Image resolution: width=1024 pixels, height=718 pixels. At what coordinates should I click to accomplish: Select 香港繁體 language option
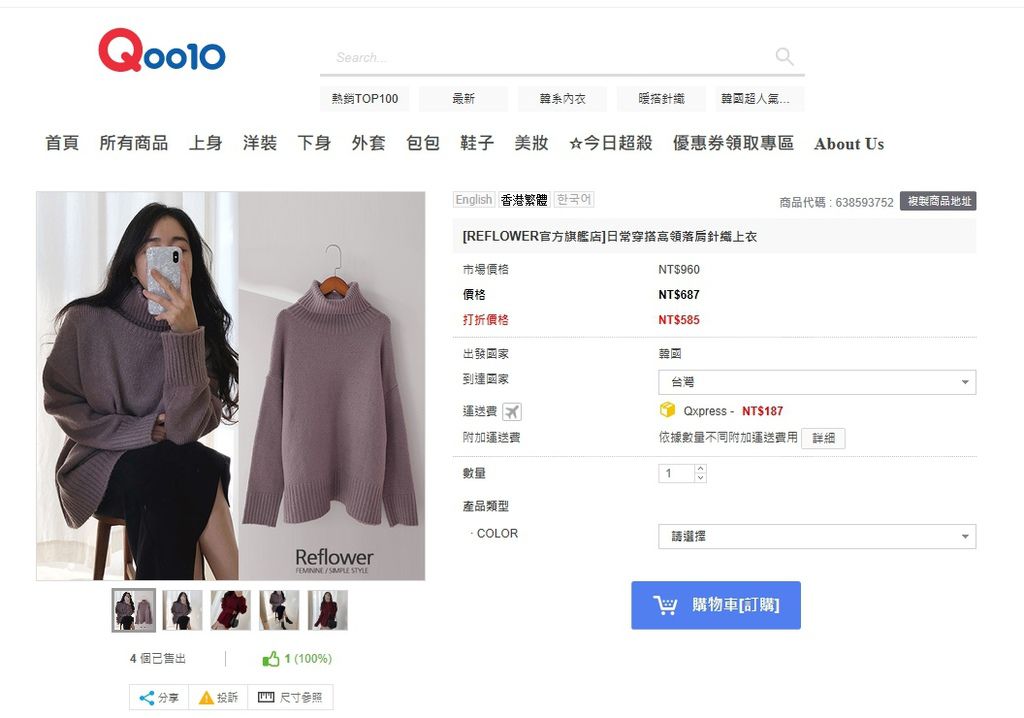[524, 200]
